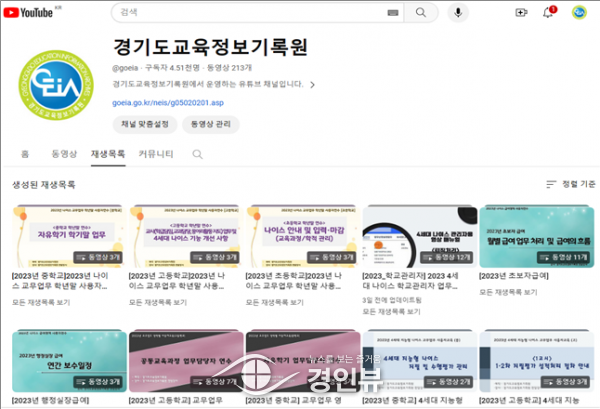Click the 동영상 11개 playlist badge
The image size is (600, 409).
tap(564, 257)
